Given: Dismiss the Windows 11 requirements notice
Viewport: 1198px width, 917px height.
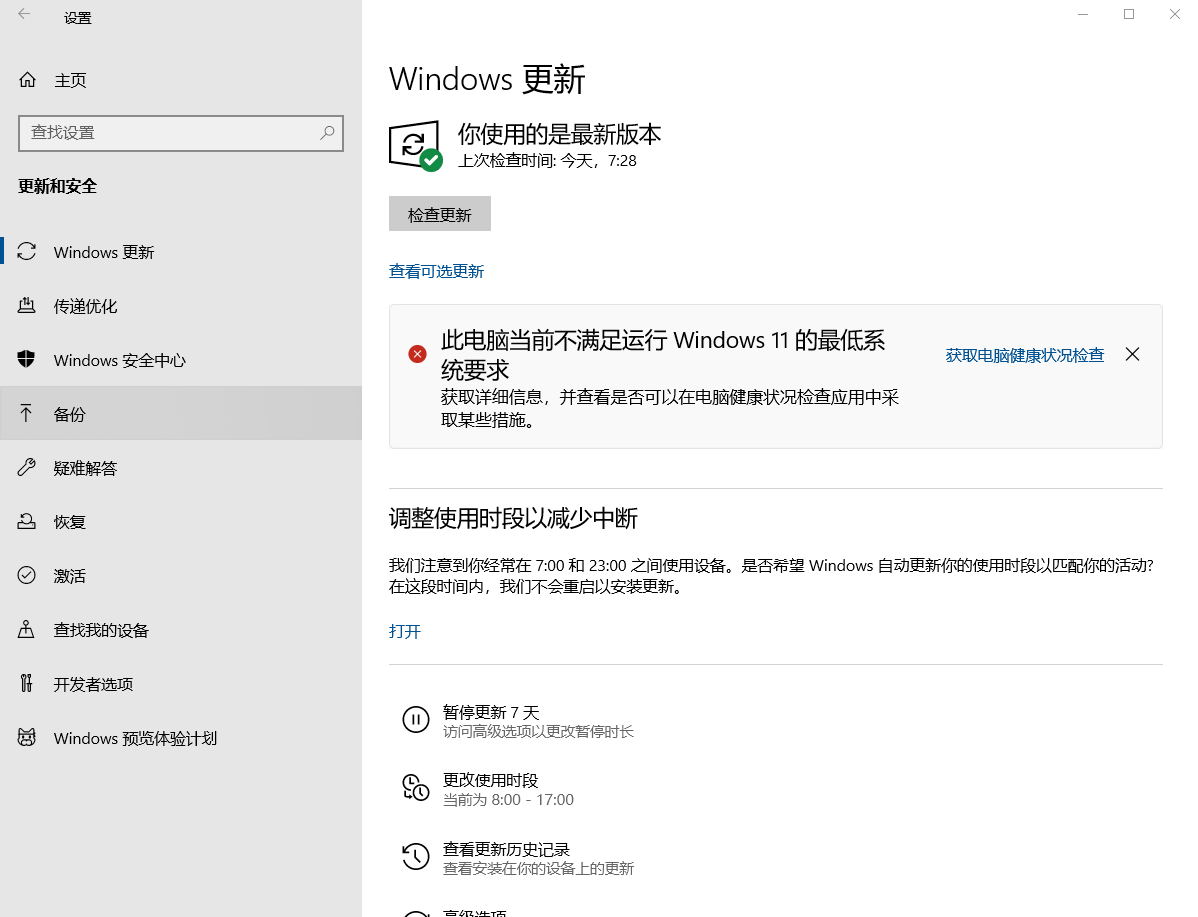Looking at the screenshot, I should pos(1132,354).
